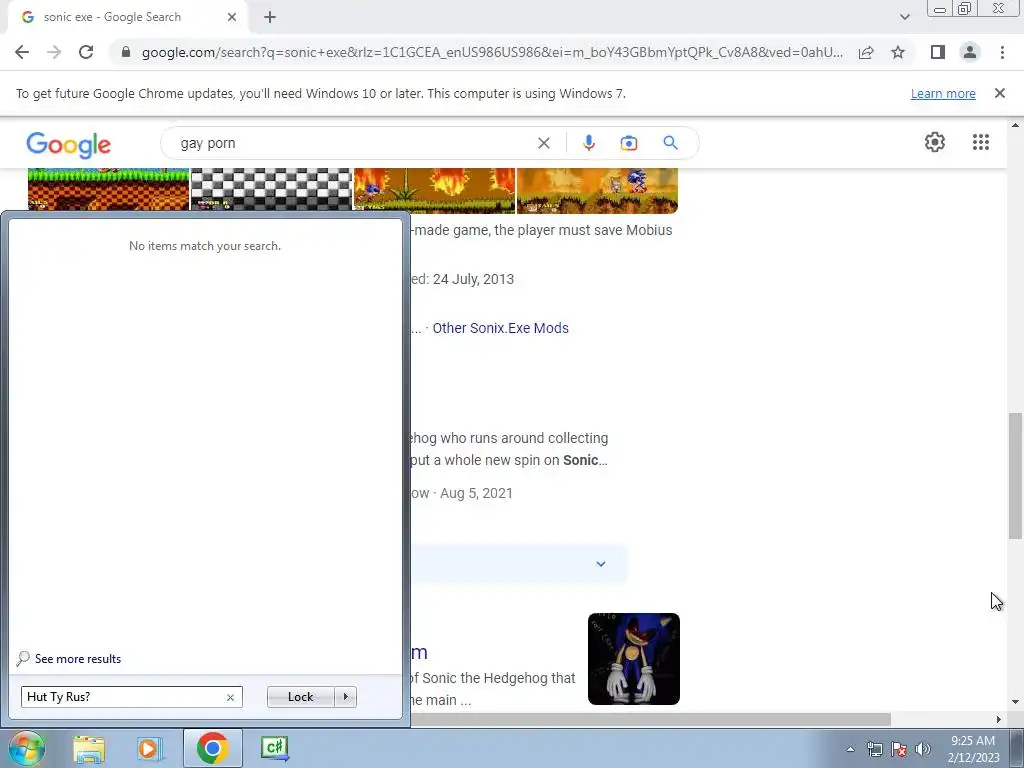This screenshot has height=768, width=1024.
Task: Focus the Google search box
Action: (x=353, y=143)
